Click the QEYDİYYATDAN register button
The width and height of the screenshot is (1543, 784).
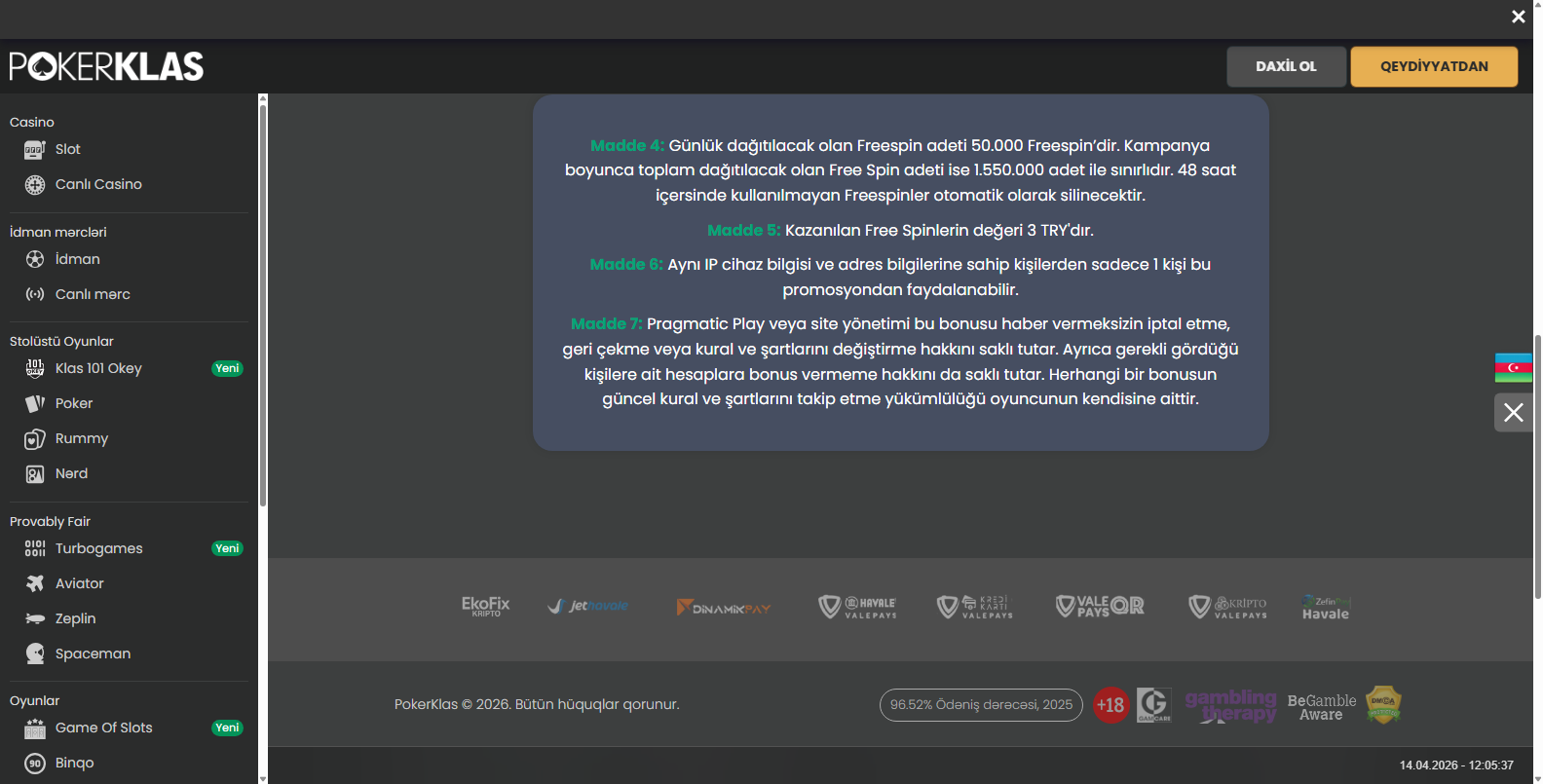tap(1434, 66)
